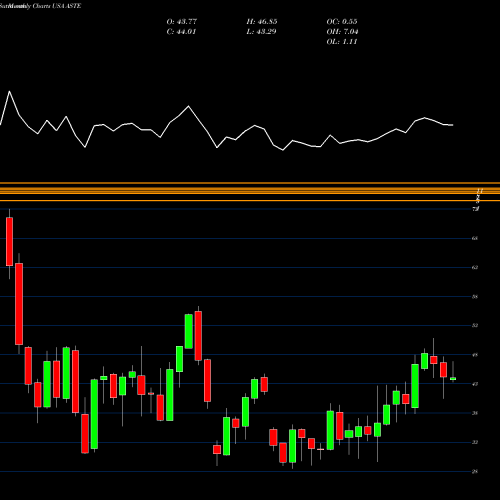Click the 'Charts USA ASTE' chart title
This screenshot has width=500, height=500.
pos(57,6)
